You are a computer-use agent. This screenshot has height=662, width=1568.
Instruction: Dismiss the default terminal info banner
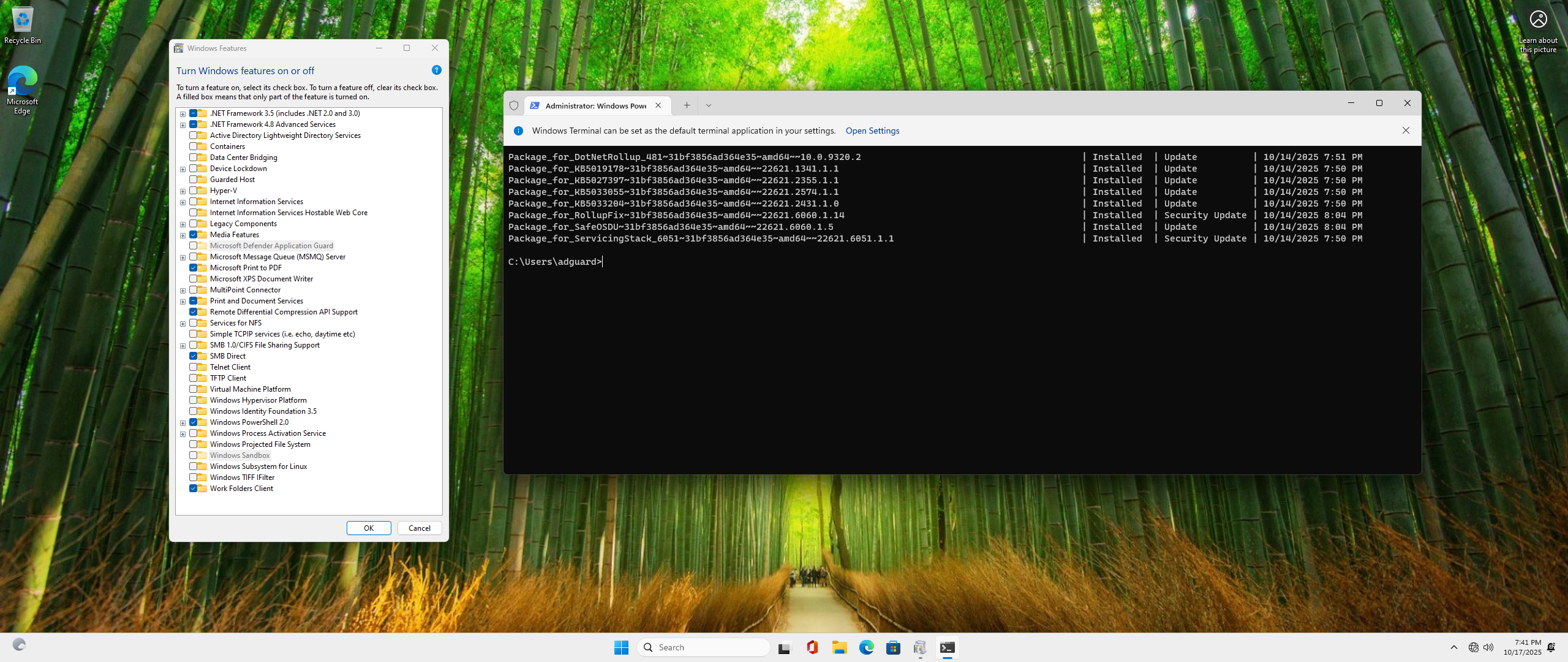click(1406, 131)
